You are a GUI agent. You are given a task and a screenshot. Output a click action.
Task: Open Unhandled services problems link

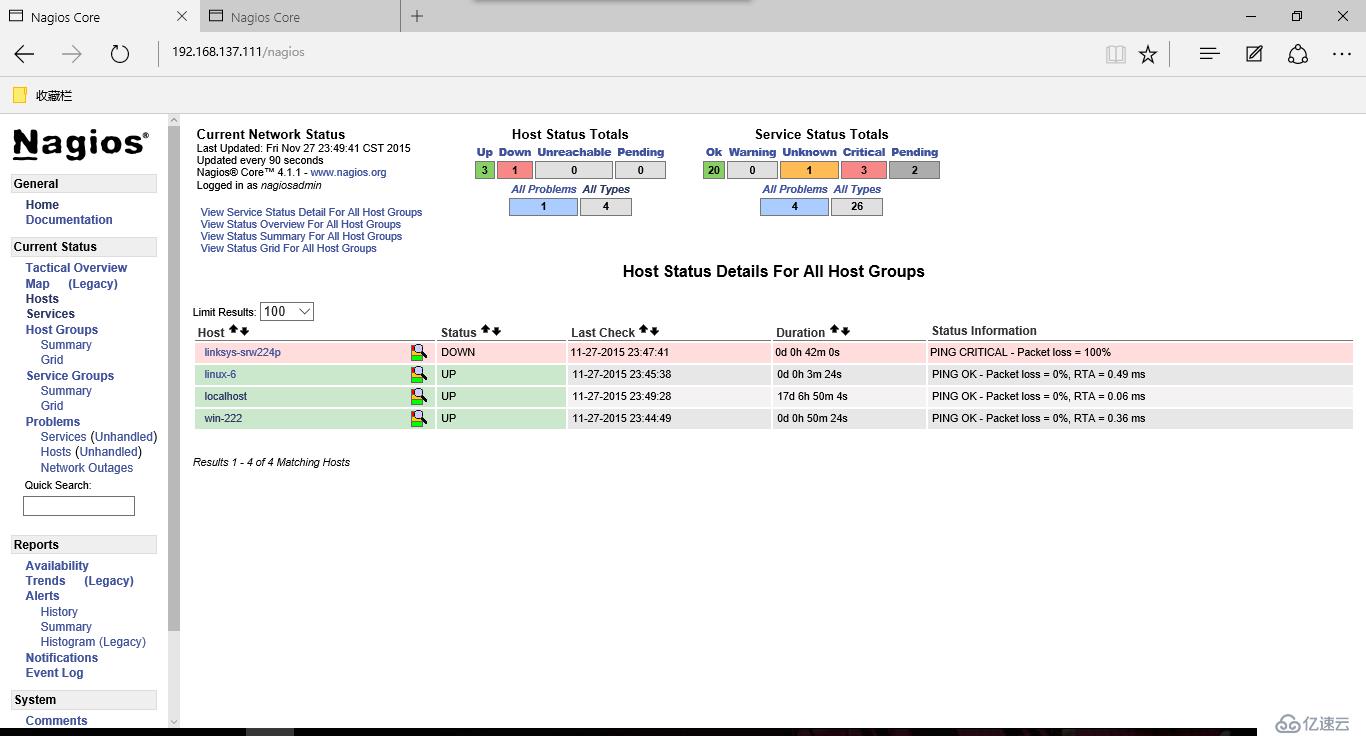[124, 437]
